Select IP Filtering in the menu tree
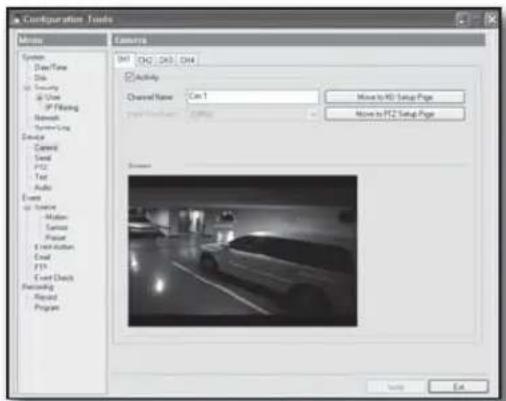506x401 pixels. click(61, 107)
